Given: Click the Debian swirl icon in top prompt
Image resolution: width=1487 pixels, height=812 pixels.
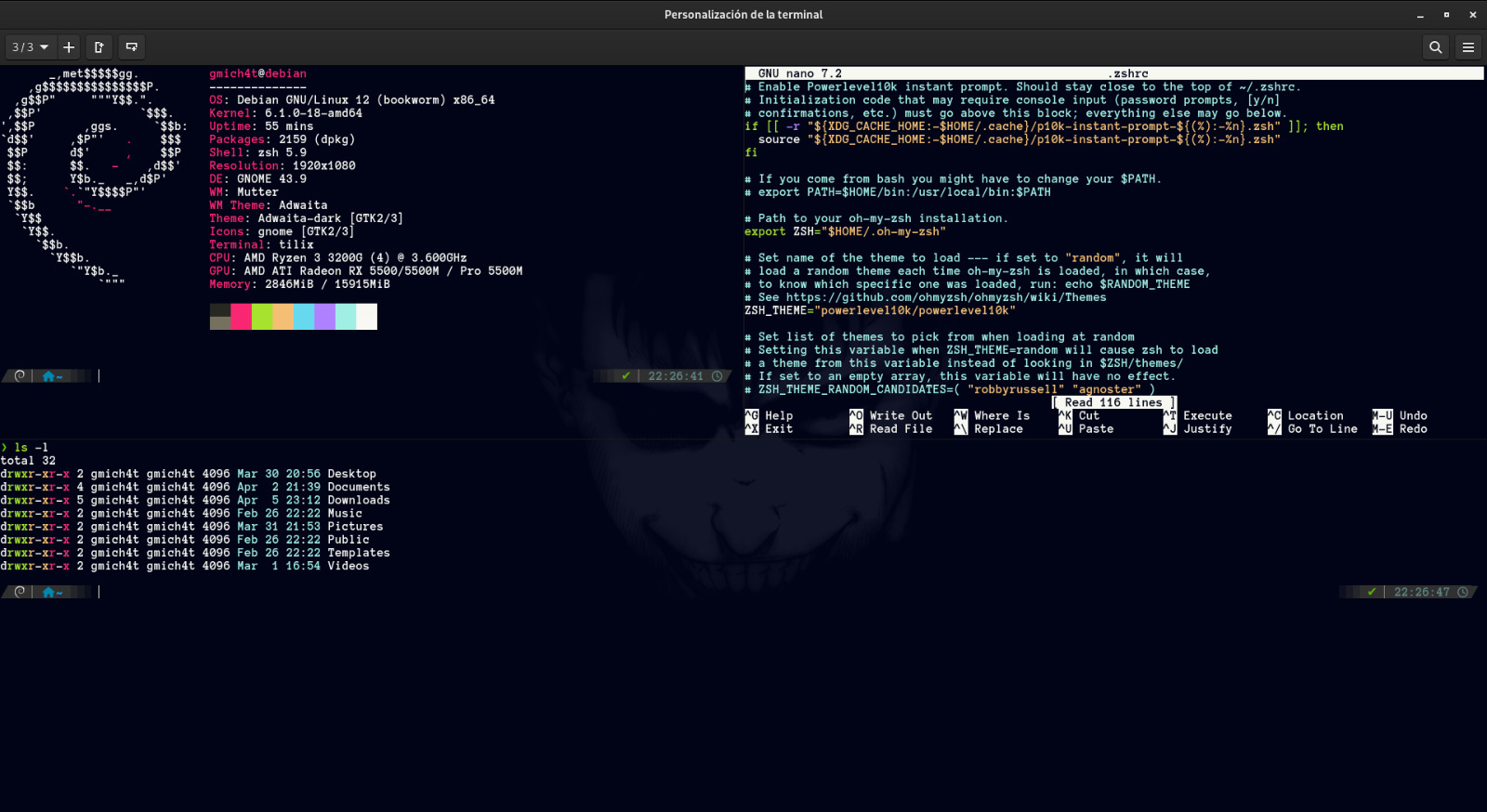Looking at the screenshot, I should [20, 376].
